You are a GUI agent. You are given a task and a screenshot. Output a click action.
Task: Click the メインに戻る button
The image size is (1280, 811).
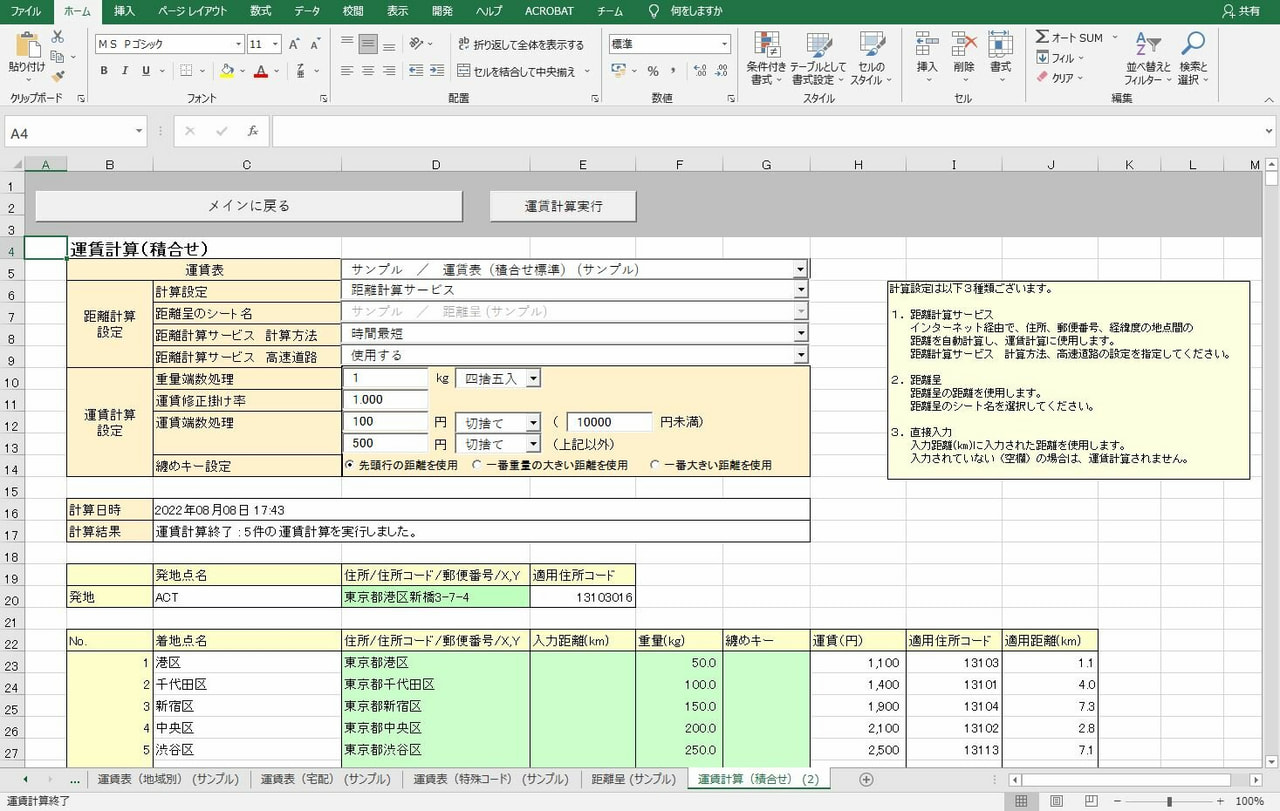click(x=249, y=205)
